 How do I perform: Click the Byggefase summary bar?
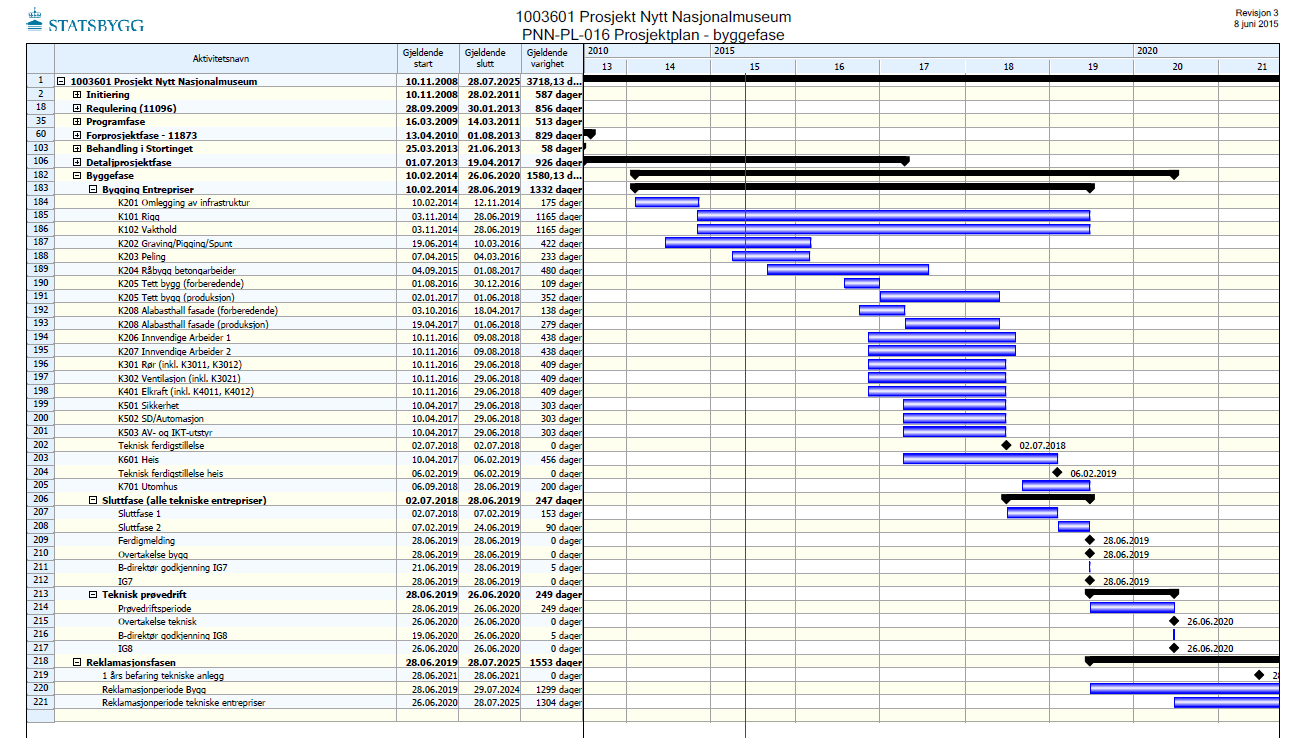point(904,174)
